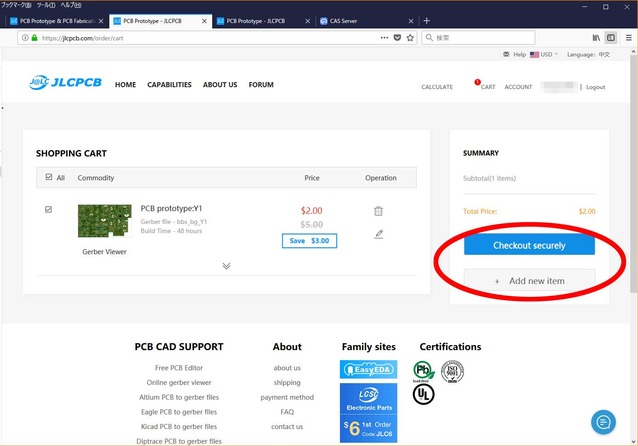Open Altium PCB to gerber files link

tap(179, 397)
